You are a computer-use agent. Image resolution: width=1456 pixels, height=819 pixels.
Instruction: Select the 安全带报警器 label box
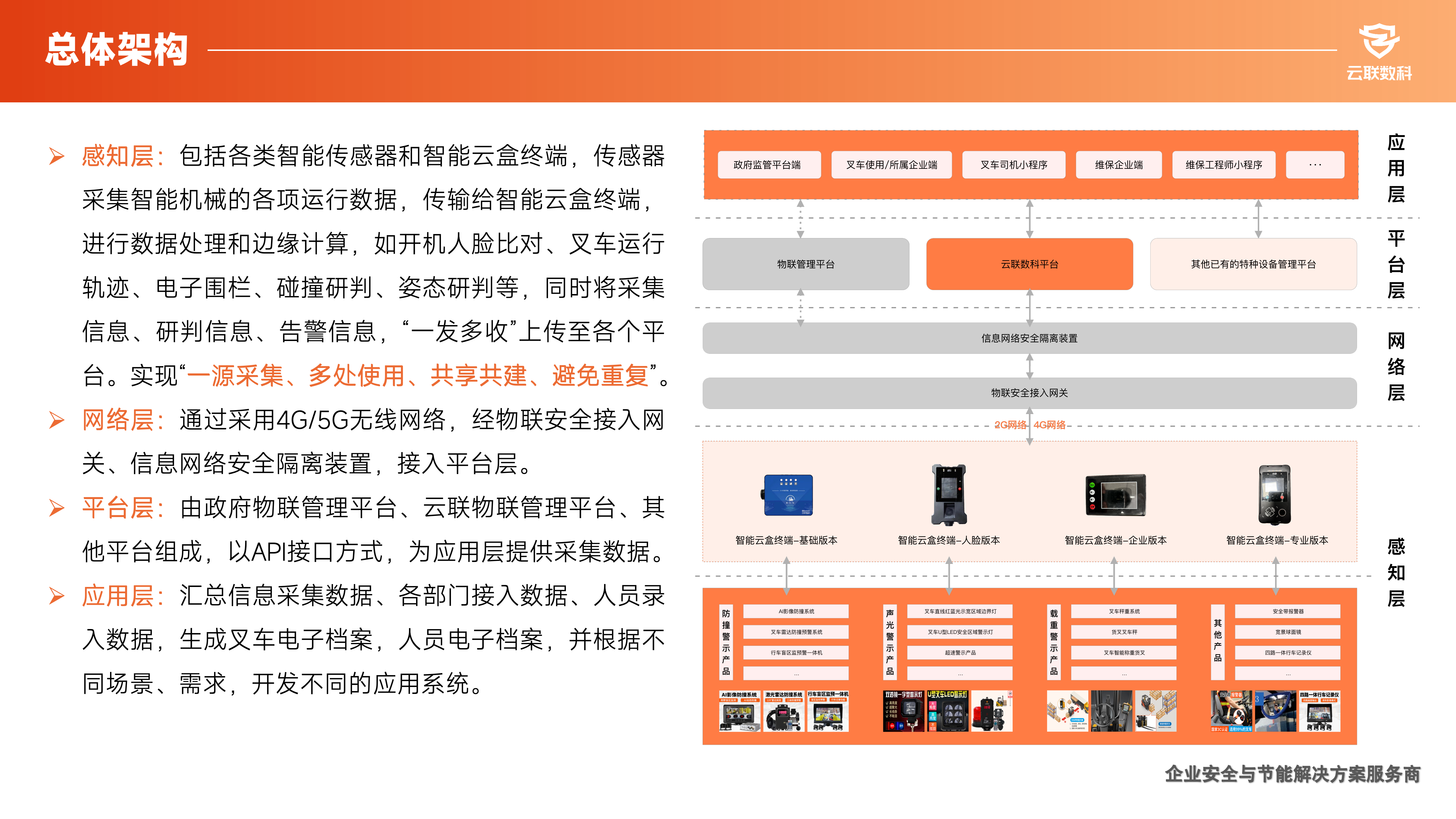coord(1287,611)
